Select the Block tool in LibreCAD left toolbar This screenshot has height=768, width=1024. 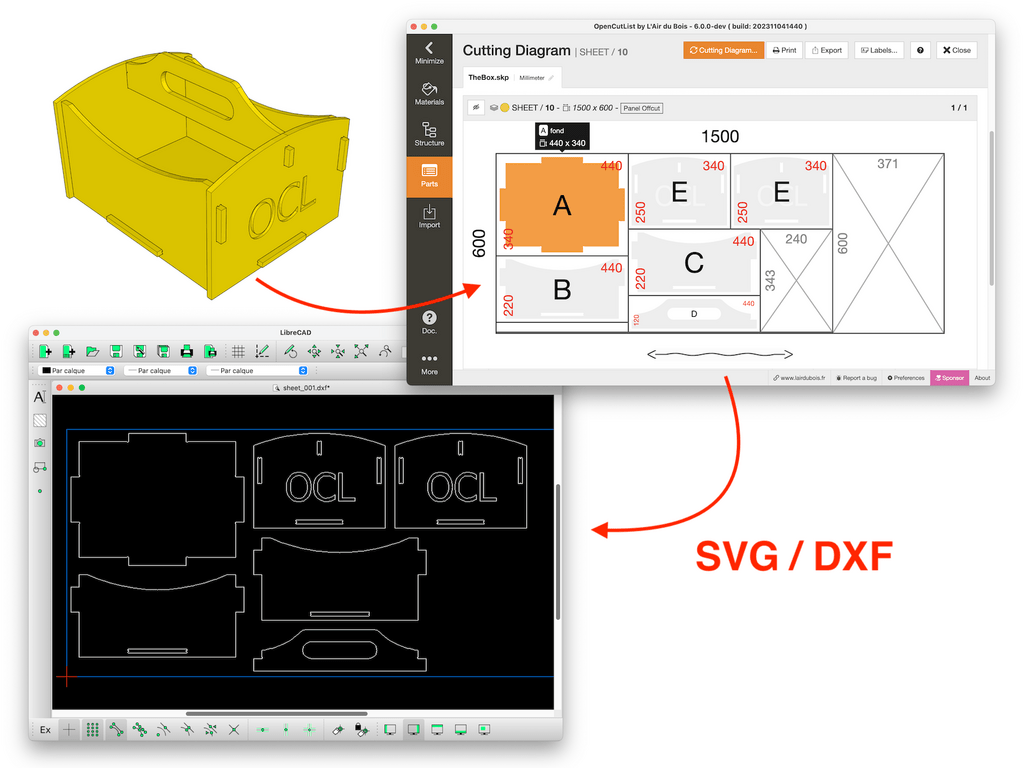(x=39, y=467)
